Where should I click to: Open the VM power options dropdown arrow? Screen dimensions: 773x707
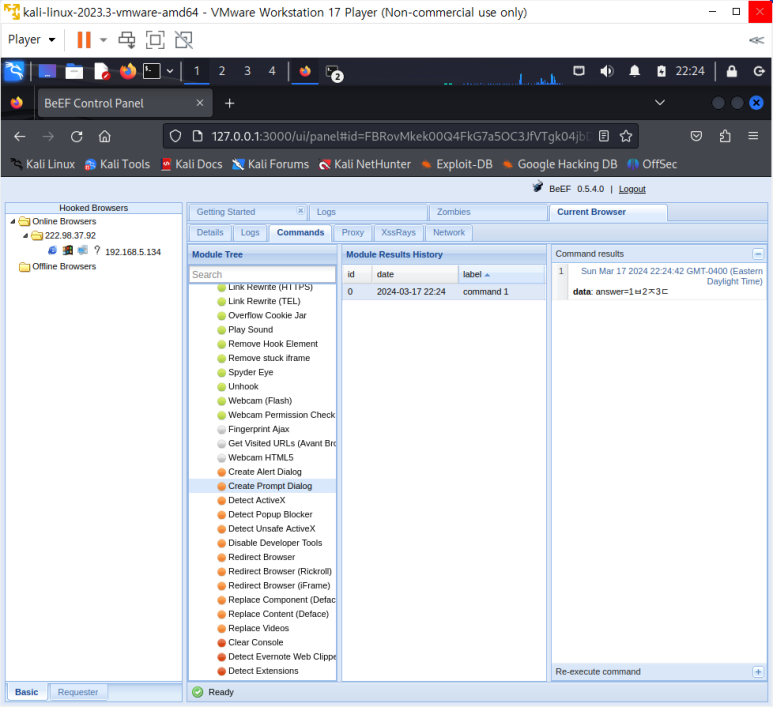coord(103,40)
